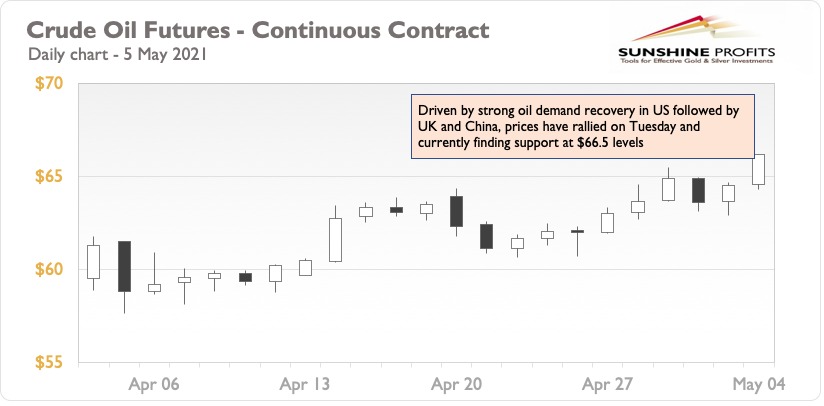The height and width of the screenshot is (406, 824).
Task: Select the peach annotation text box
Action: 582,127
